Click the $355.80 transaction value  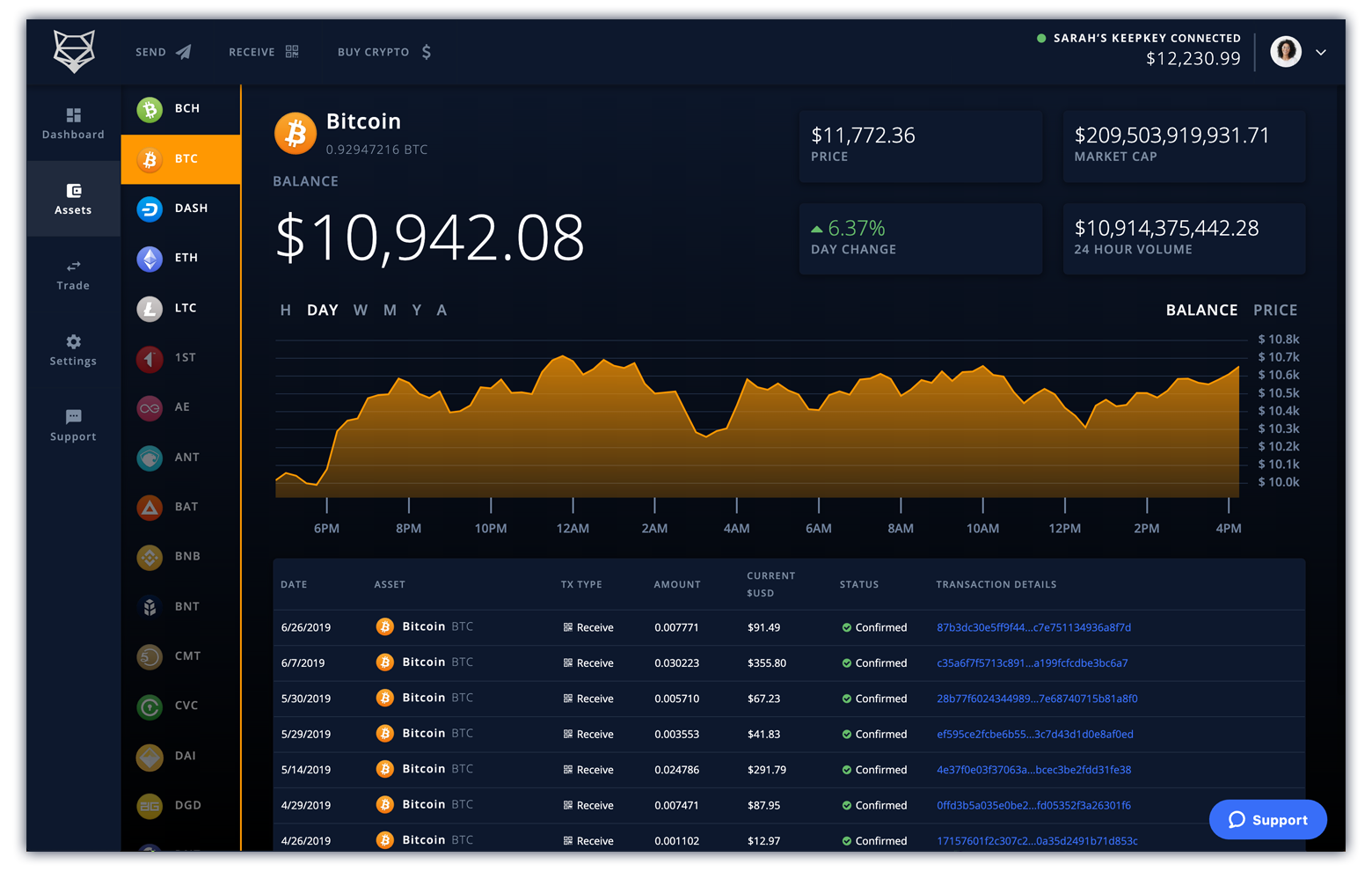(767, 663)
